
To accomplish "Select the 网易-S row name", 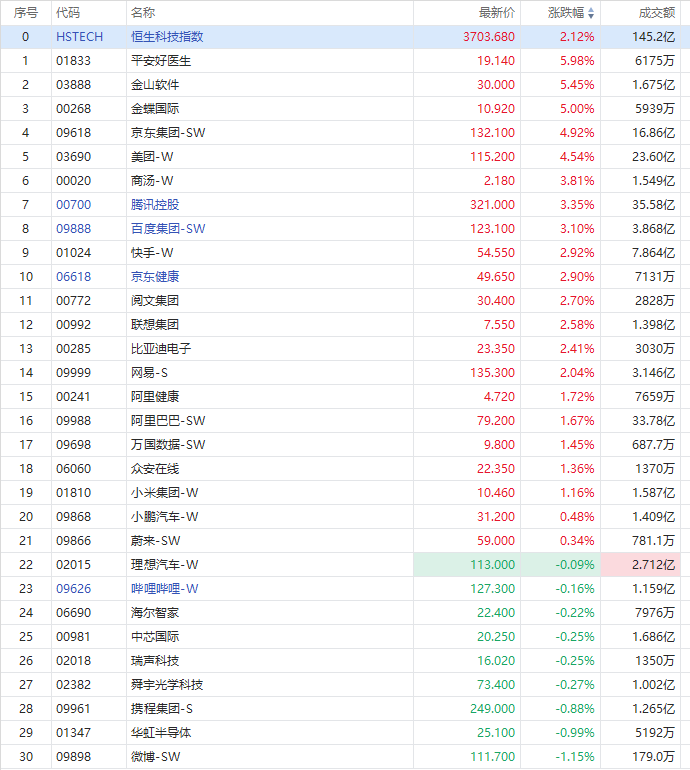I will (x=149, y=373).
